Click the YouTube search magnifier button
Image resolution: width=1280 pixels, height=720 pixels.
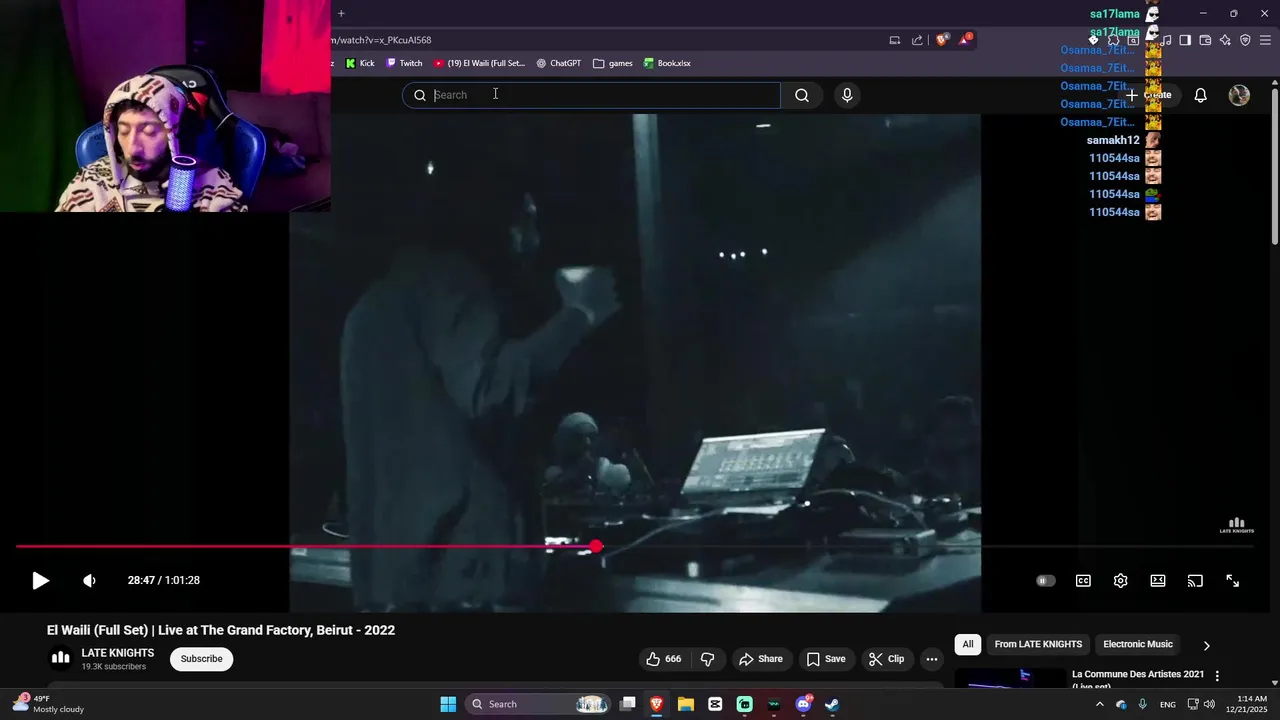pos(802,95)
